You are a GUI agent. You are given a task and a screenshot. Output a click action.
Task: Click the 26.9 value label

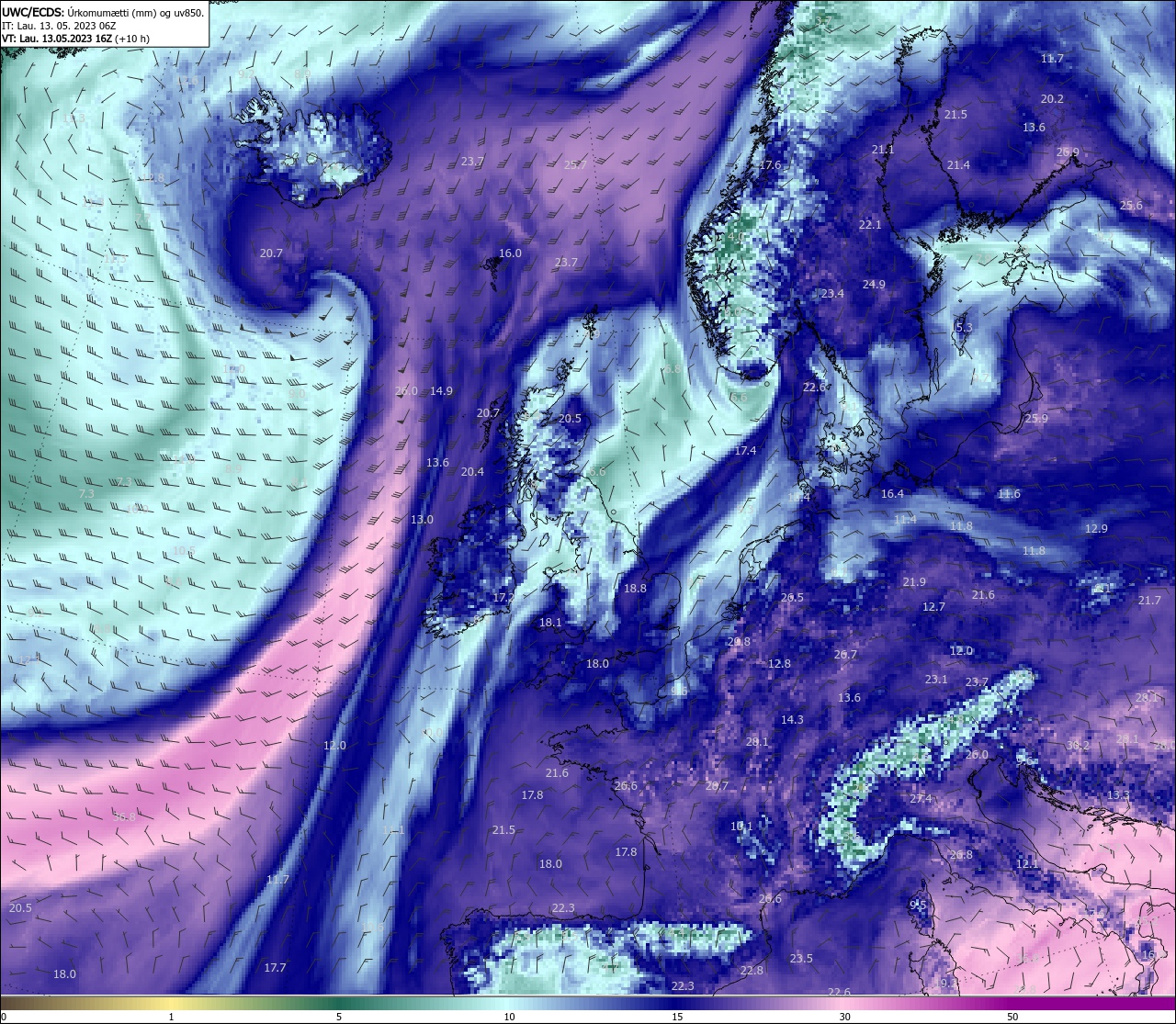point(1068,152)
